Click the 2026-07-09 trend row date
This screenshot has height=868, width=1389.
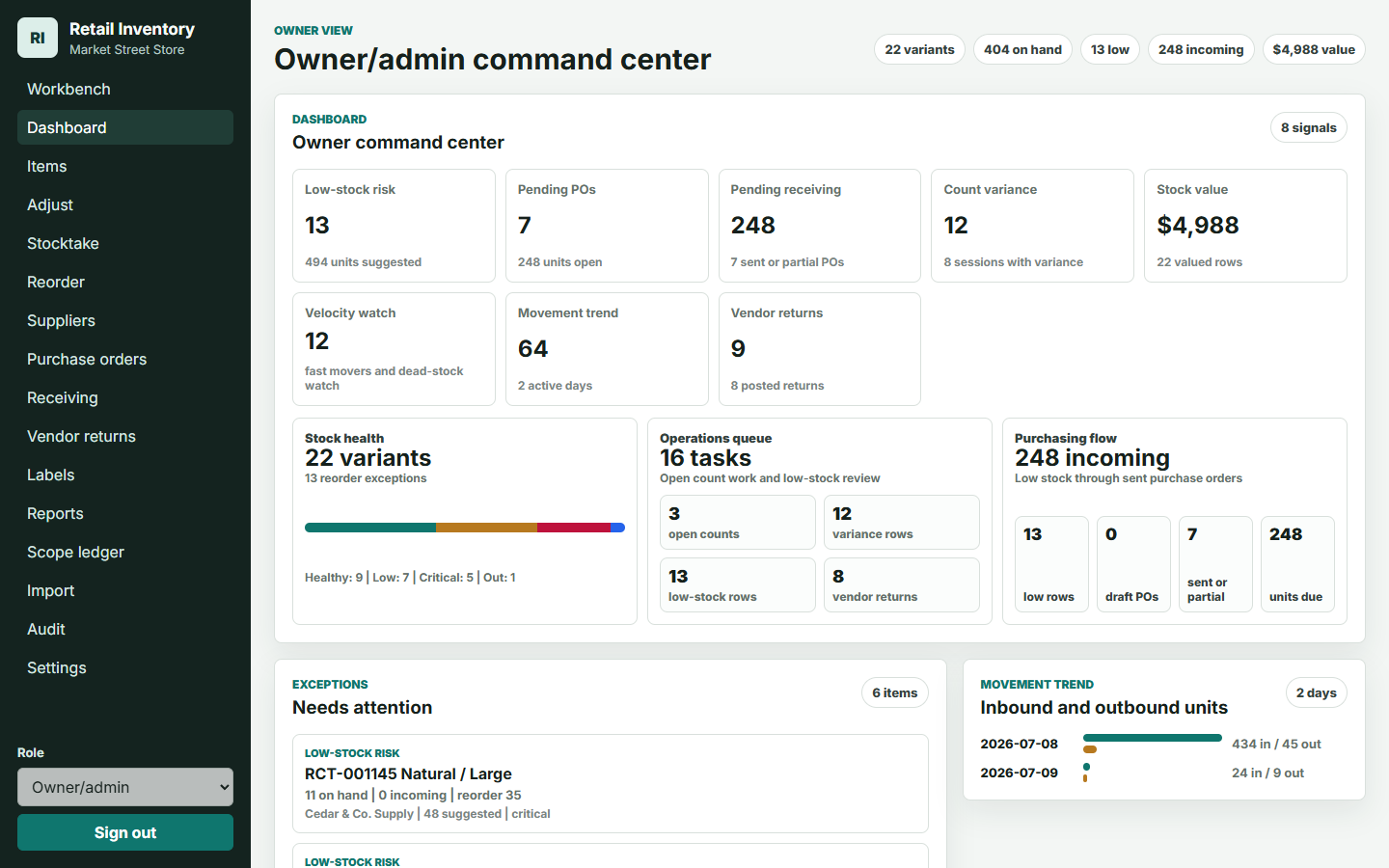coord(1019,773)
